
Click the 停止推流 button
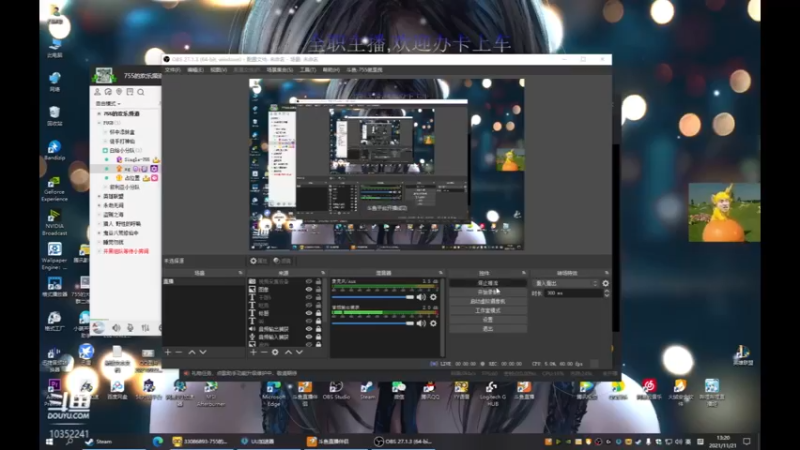pos(488,283)
